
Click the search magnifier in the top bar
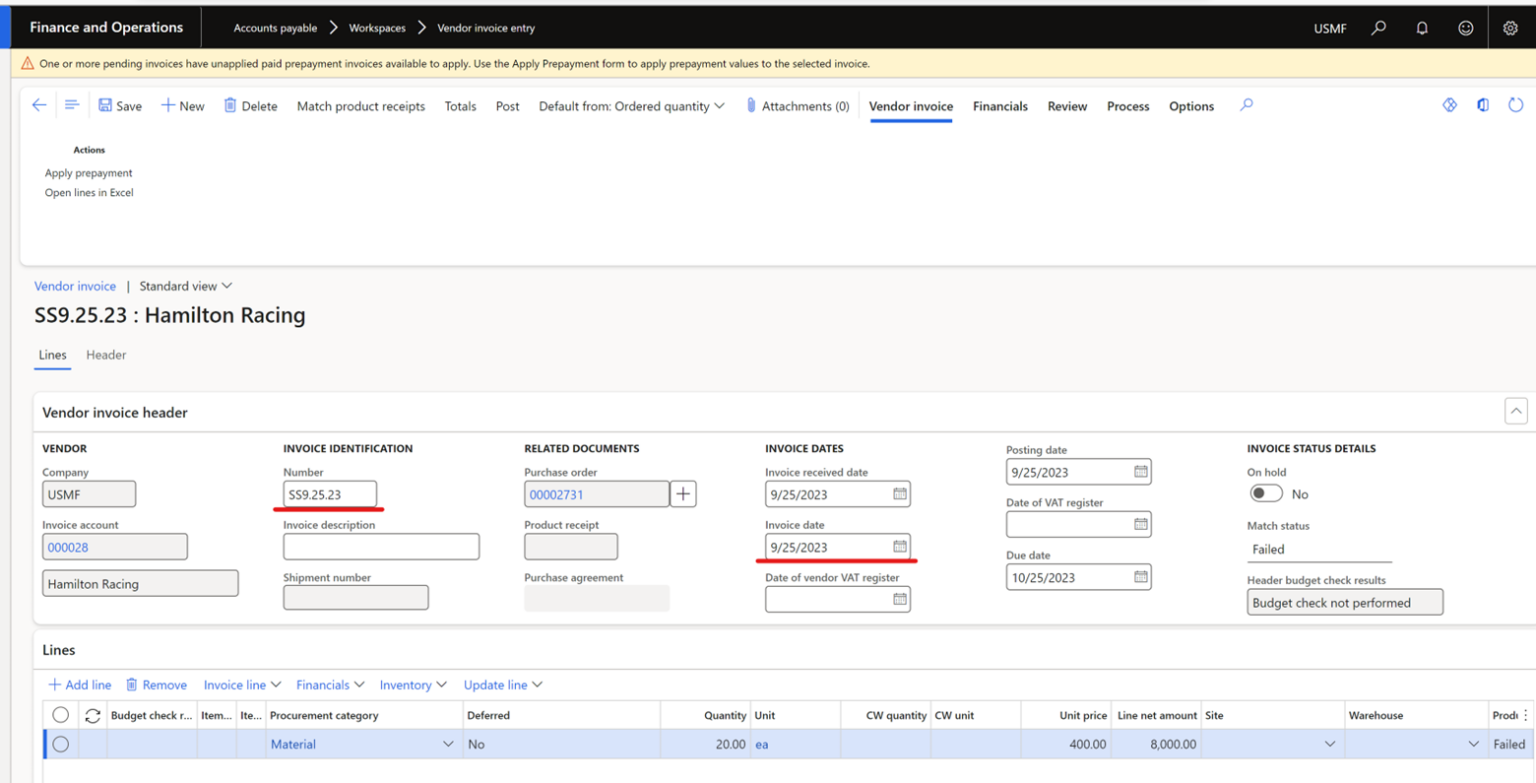click(x=1378, y=27)
